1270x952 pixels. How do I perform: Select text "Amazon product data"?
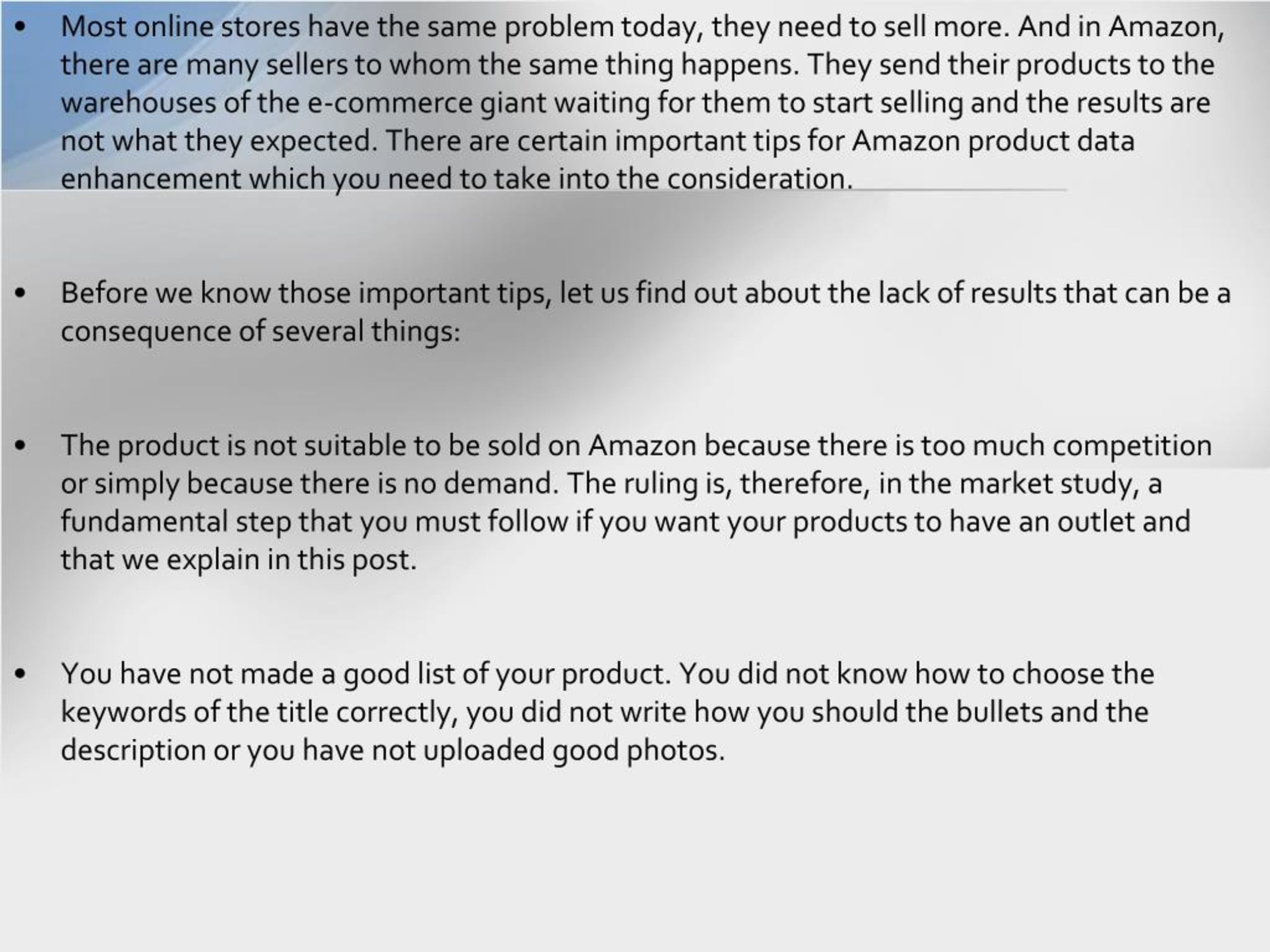993,141
